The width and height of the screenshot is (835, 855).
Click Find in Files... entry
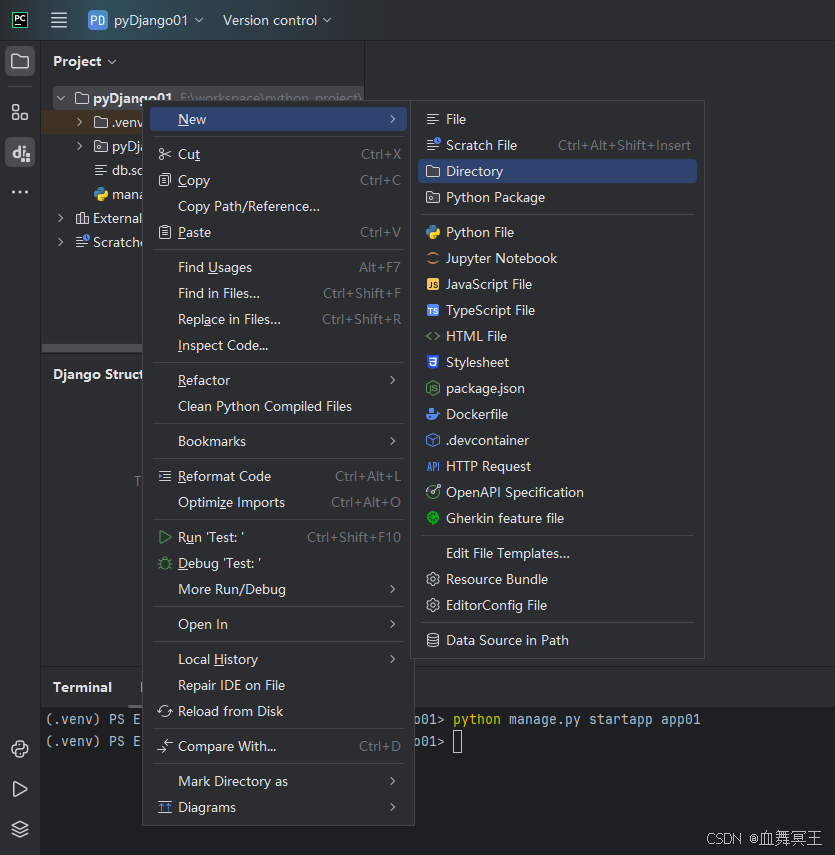point(279,293)
